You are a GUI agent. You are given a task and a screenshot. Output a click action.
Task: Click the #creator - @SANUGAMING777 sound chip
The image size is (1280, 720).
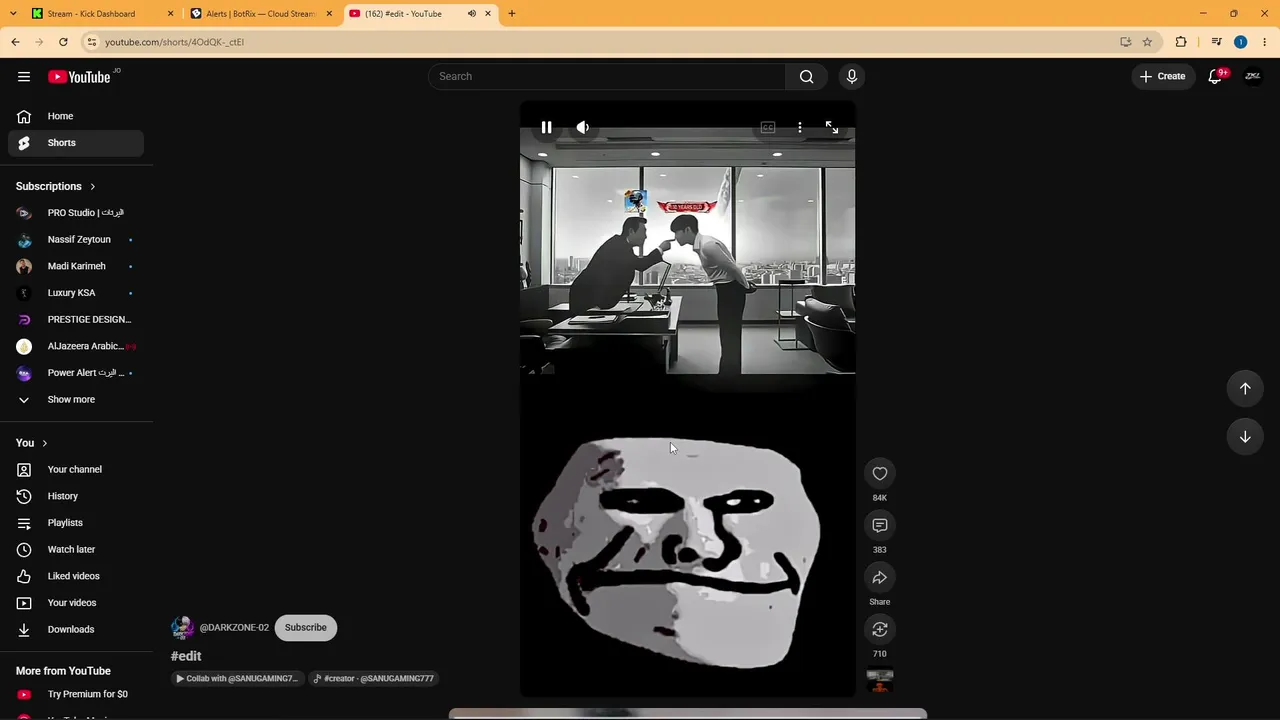pos(373,679)
